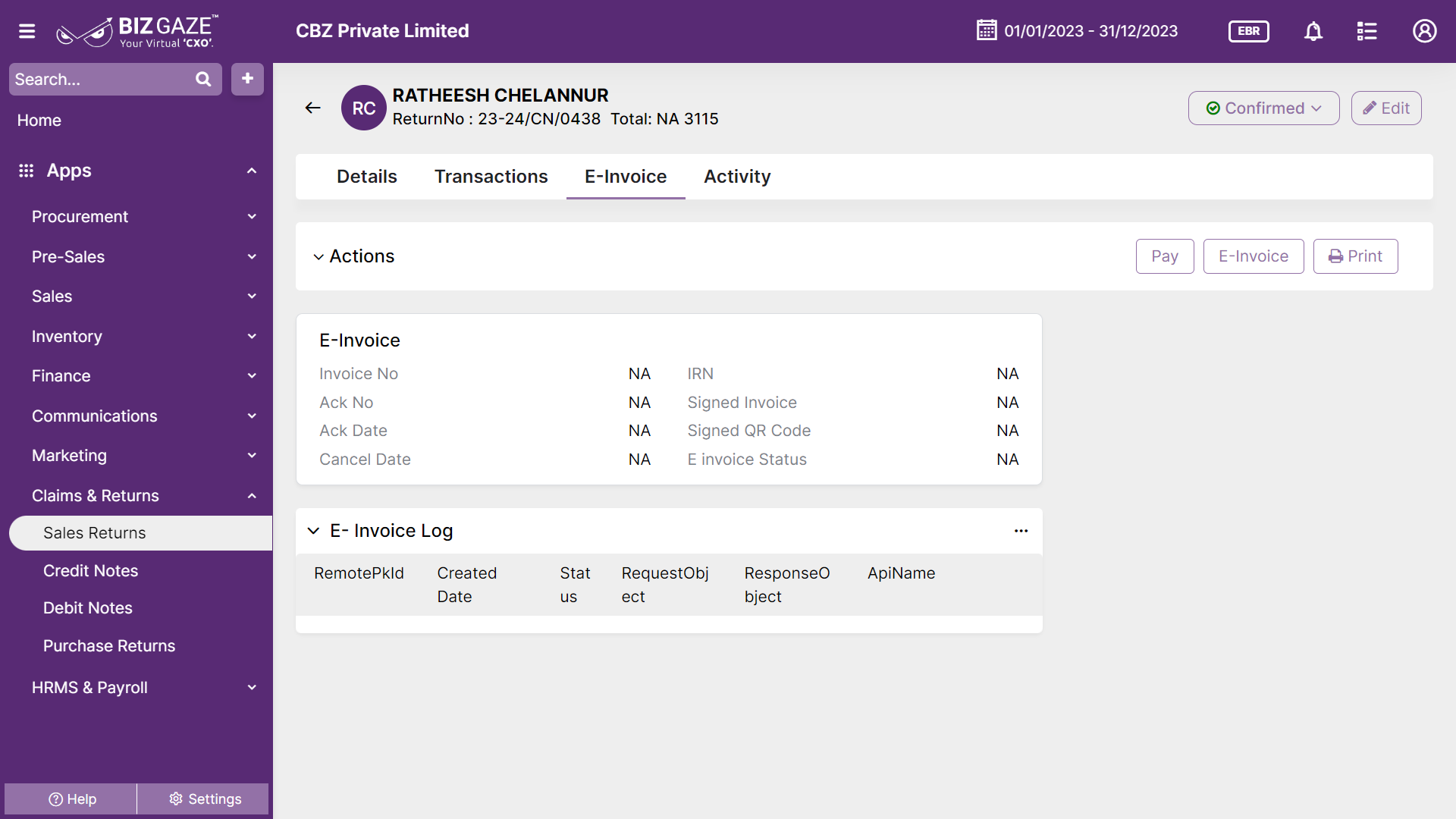Viewport: 1456px width, 819px height.
Task: Collapse the Actions section
Action: coord(318,257)
